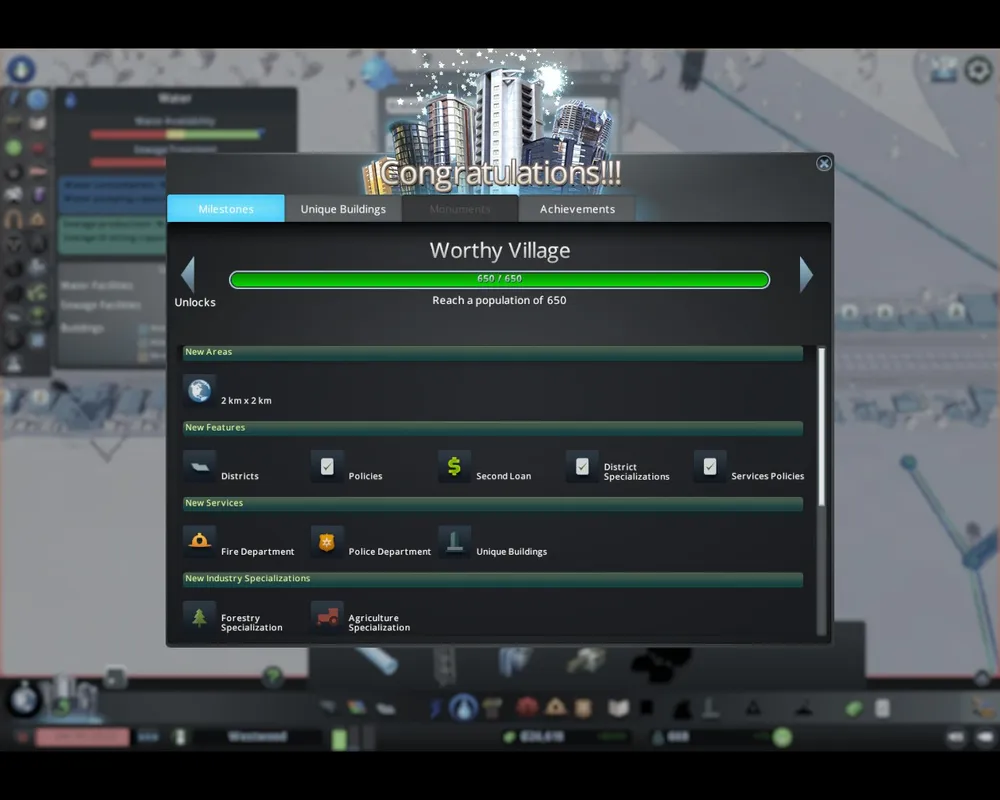Viewport: 1000px width, 800px height.
Task: Click the New Industry Specializations header
Action: click(492, 579)
